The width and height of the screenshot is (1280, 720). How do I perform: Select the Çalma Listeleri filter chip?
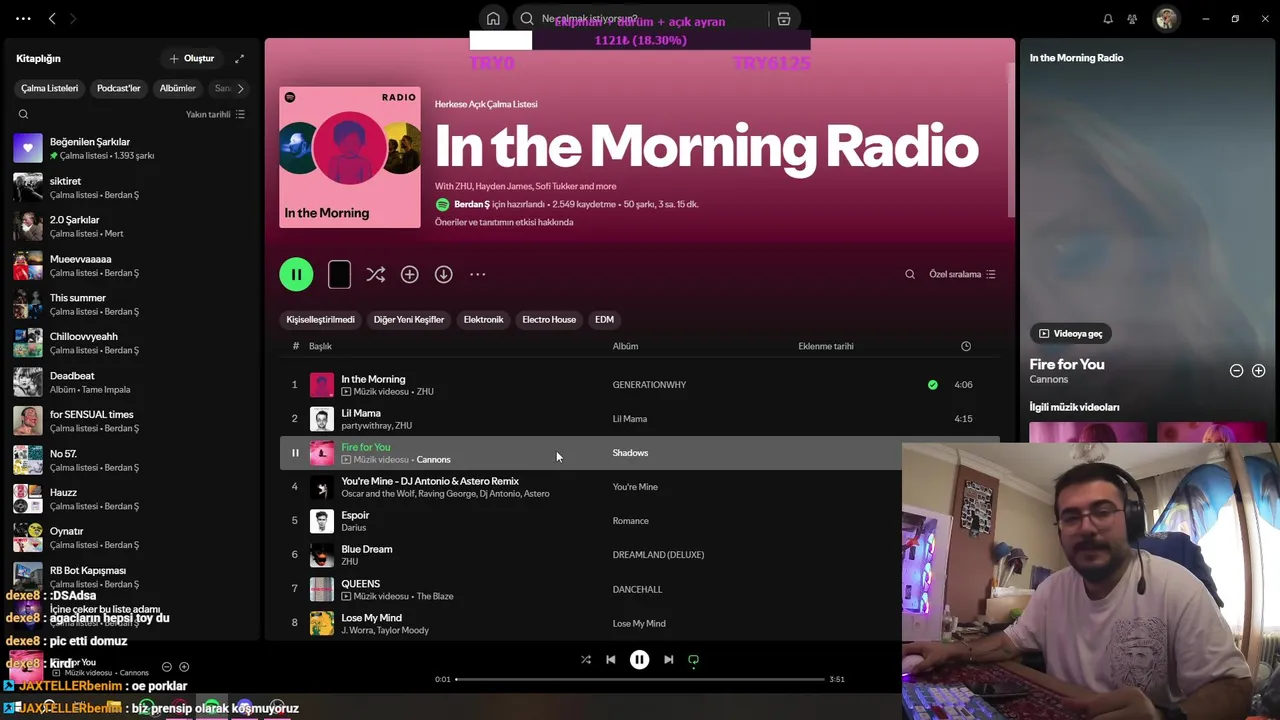(x=49, y=88)
